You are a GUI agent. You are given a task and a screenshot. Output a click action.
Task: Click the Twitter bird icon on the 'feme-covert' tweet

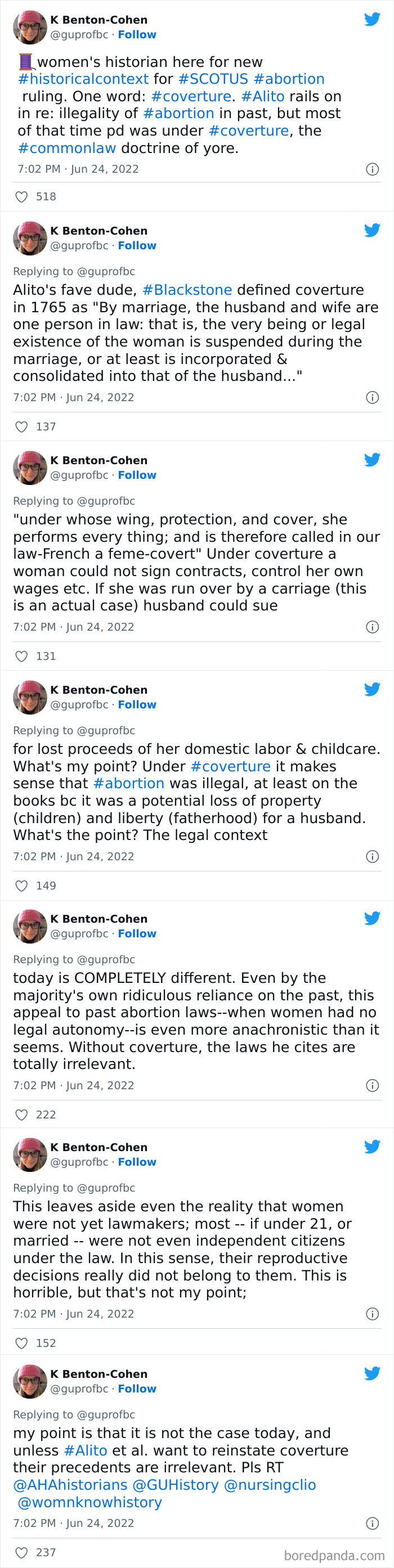click(372, 460)
